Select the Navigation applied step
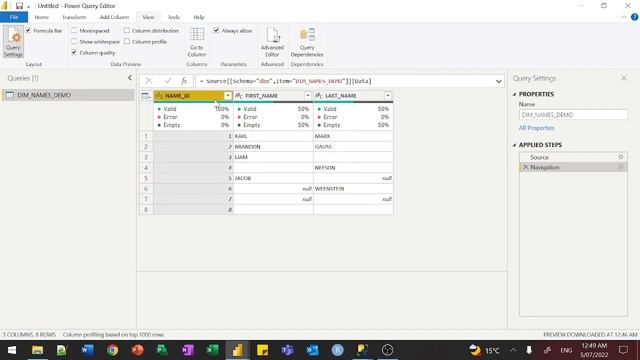The height and width of the screenshot is (360, 640). point(573,167)
